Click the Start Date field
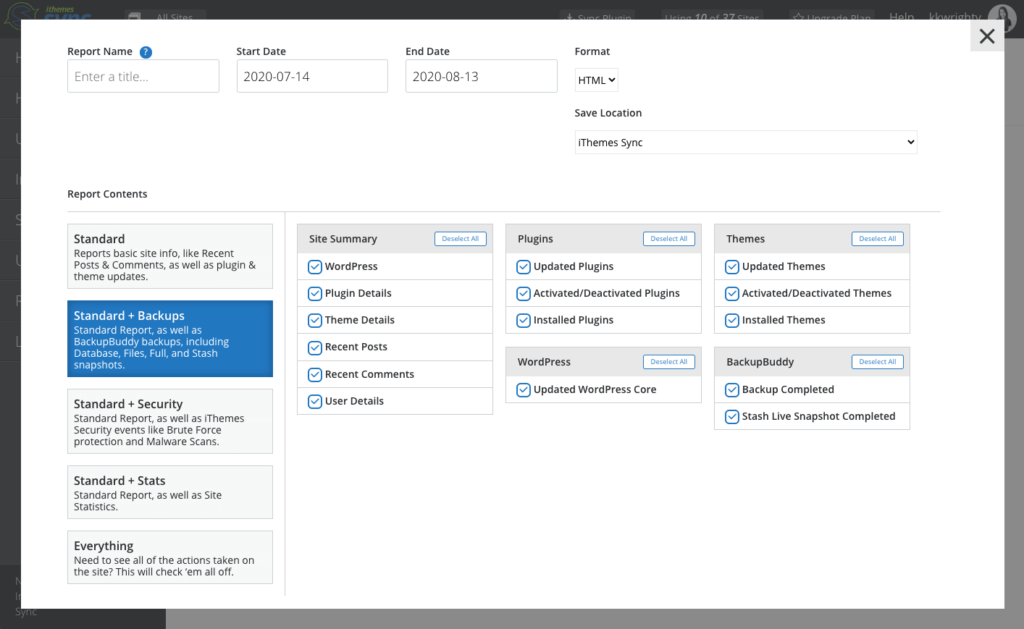 click(x=312, y=76)
